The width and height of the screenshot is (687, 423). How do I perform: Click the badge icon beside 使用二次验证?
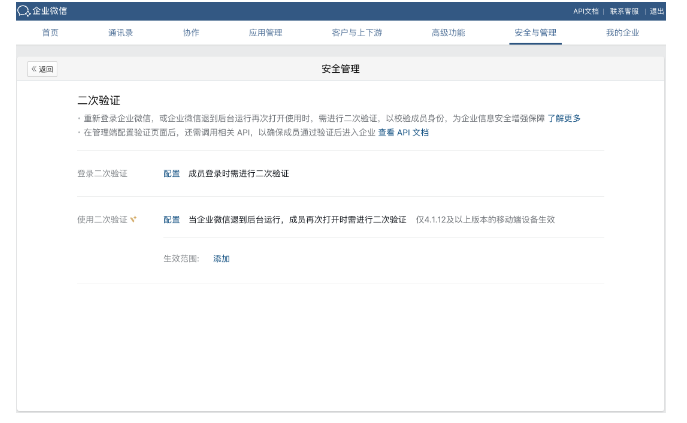point(134,218)
